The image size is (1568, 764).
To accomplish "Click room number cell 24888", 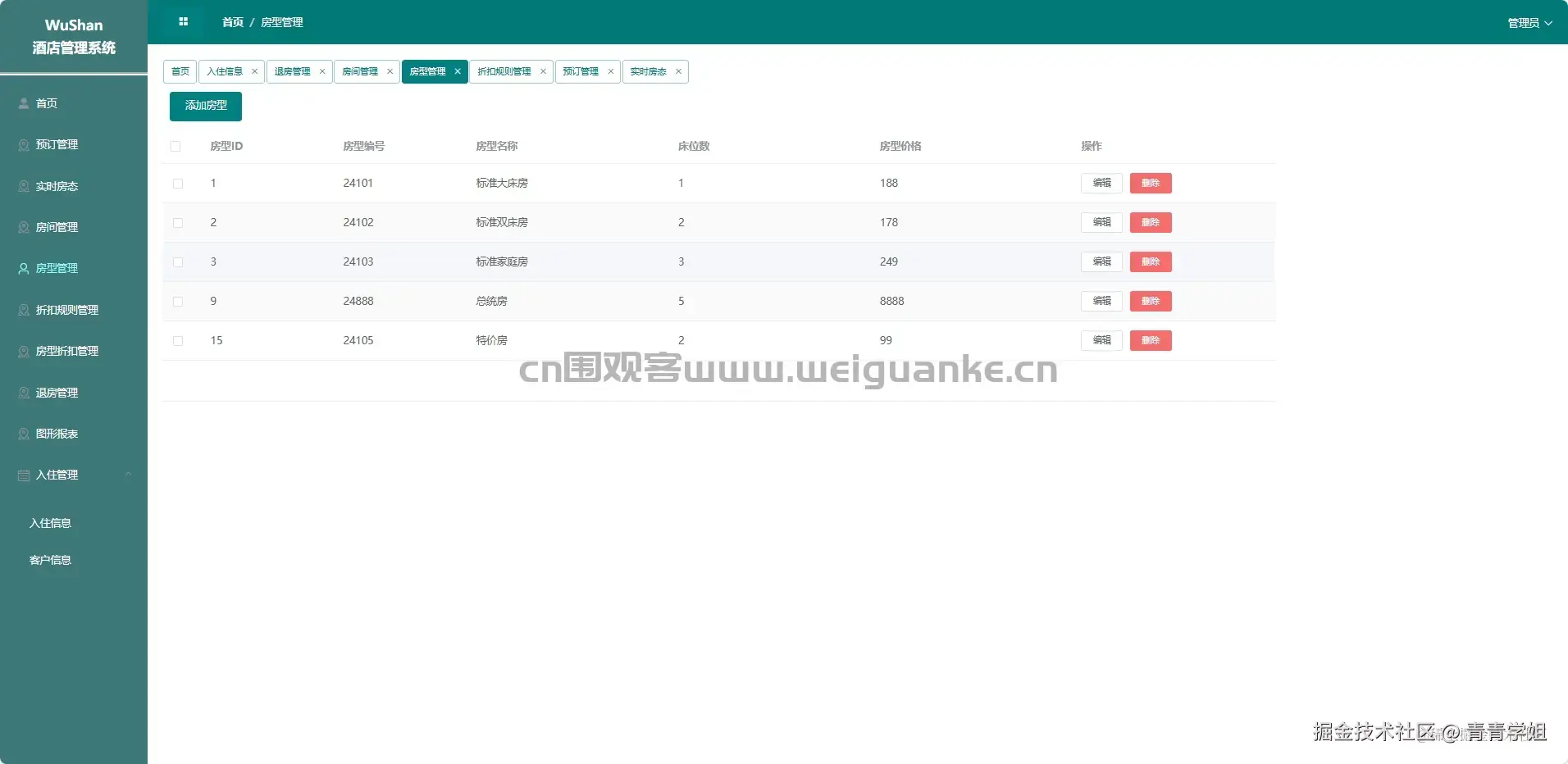I will (358, 301).
